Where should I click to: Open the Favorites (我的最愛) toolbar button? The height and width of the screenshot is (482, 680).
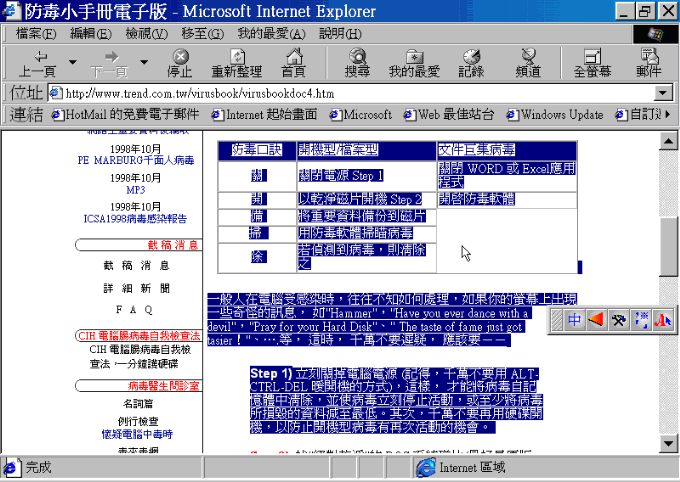click(414, 63)
